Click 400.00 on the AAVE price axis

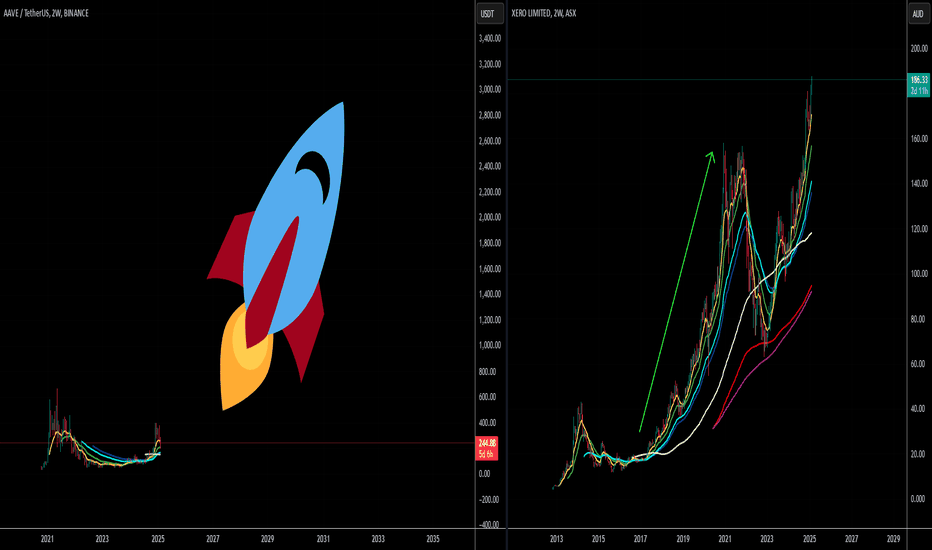(487, 423)
